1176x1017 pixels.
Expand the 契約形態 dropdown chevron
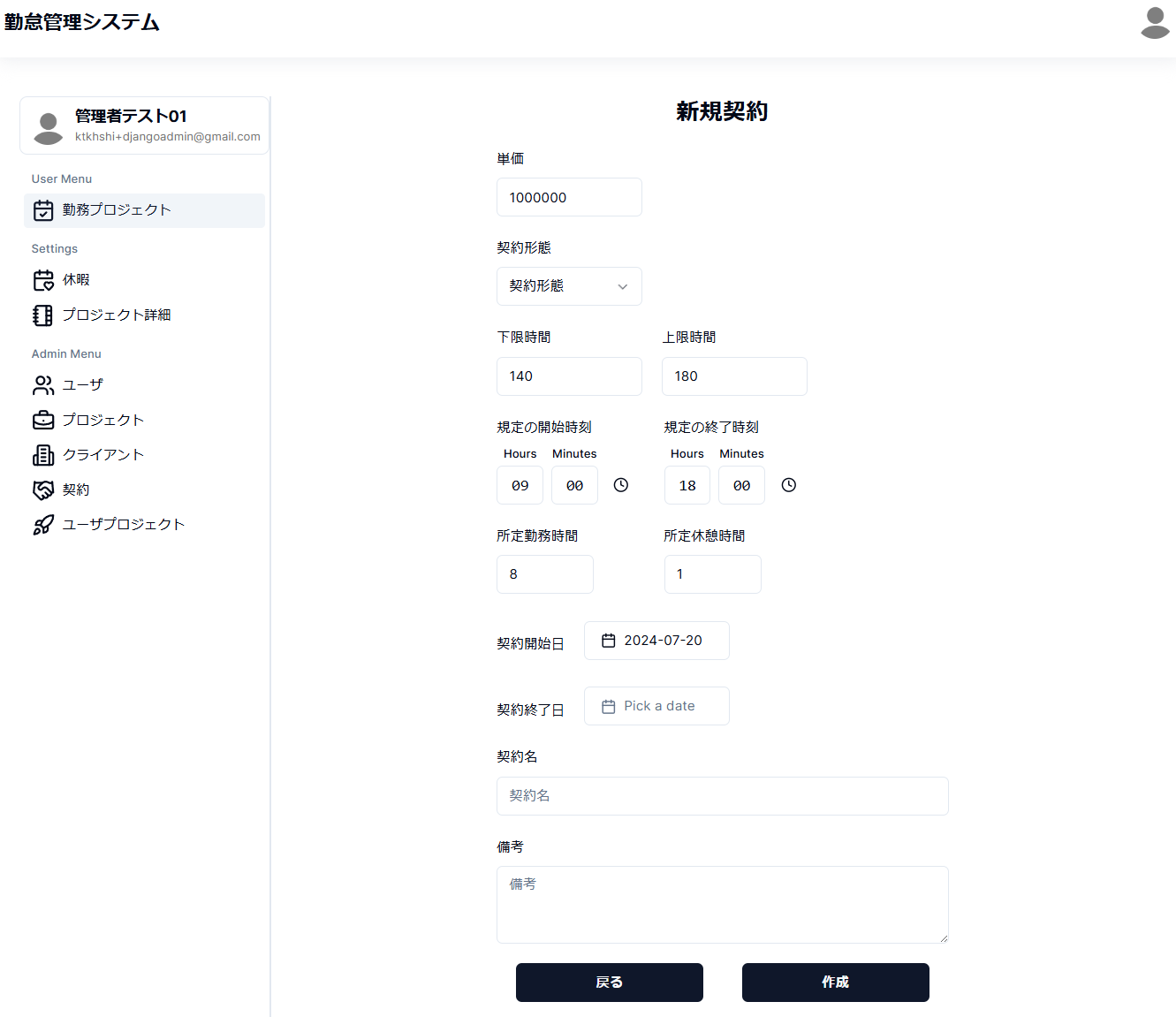pyautogui.click(x=623, y=286)
